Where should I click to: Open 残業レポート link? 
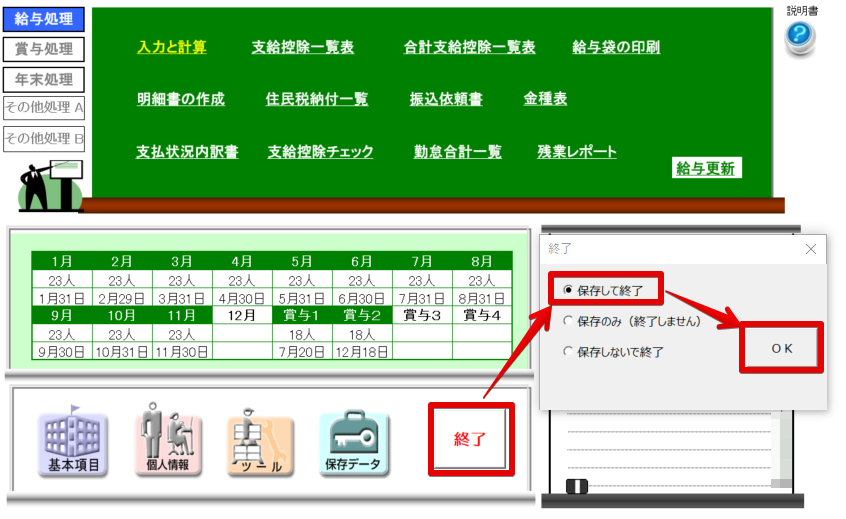577,152
